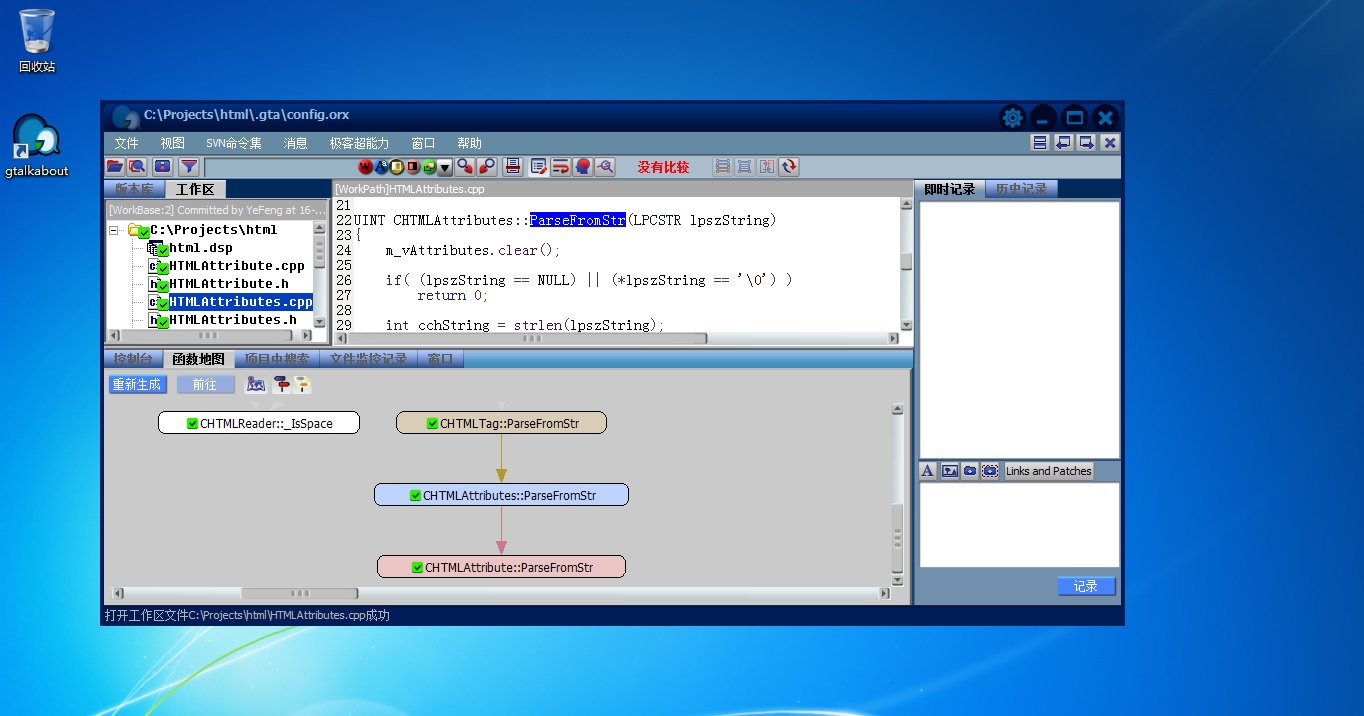Switch to the 项目中搜索 tab
Viewport: 1364px width, 716px height.
coord(277,359)
